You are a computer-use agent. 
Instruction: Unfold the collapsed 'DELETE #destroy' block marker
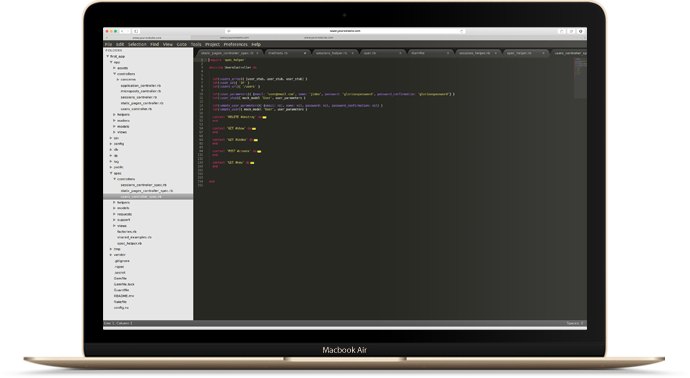[x=264, y=117]
